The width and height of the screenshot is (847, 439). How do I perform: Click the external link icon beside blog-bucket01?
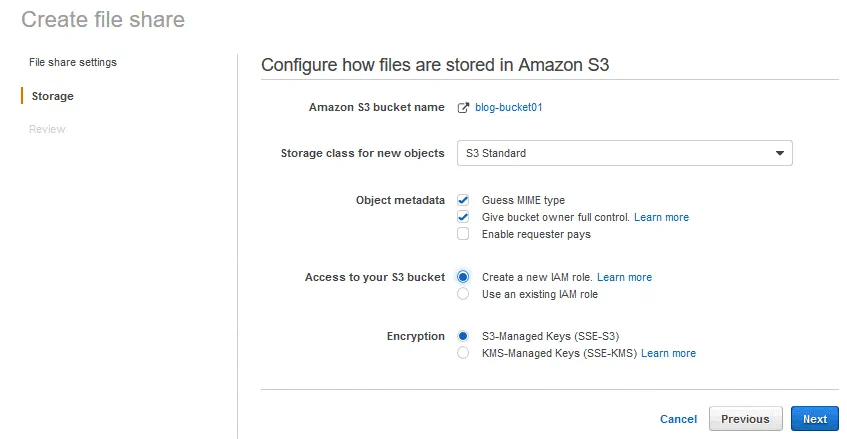tap(463, 108)
